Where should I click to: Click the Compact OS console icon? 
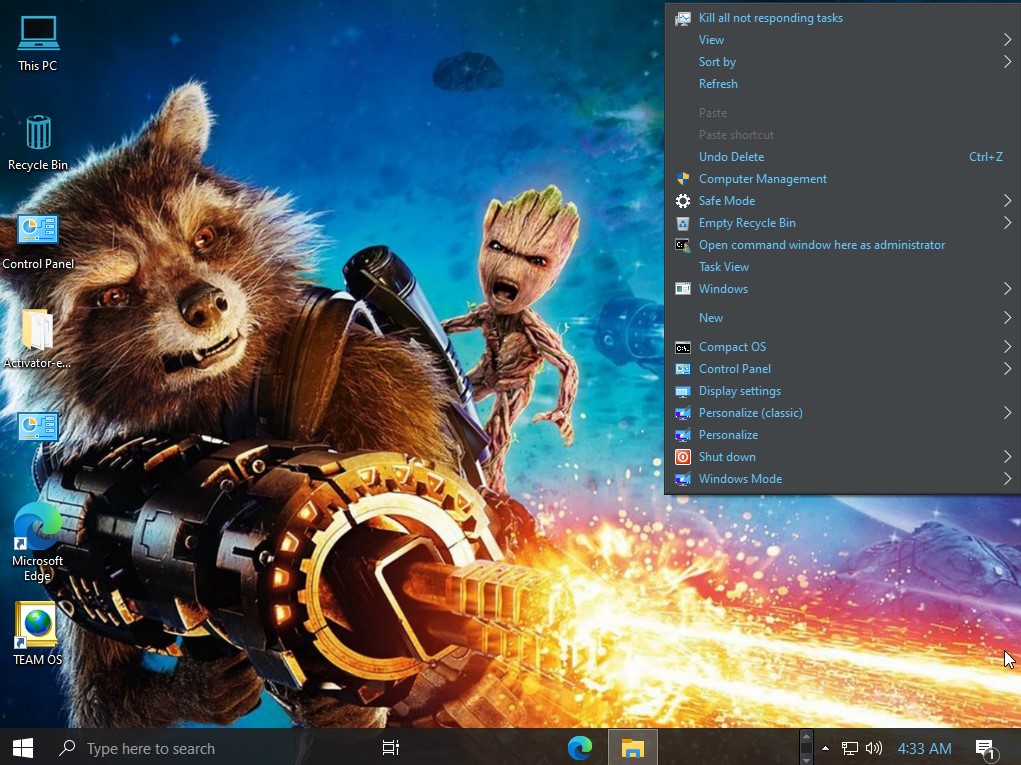click(682, 348)
